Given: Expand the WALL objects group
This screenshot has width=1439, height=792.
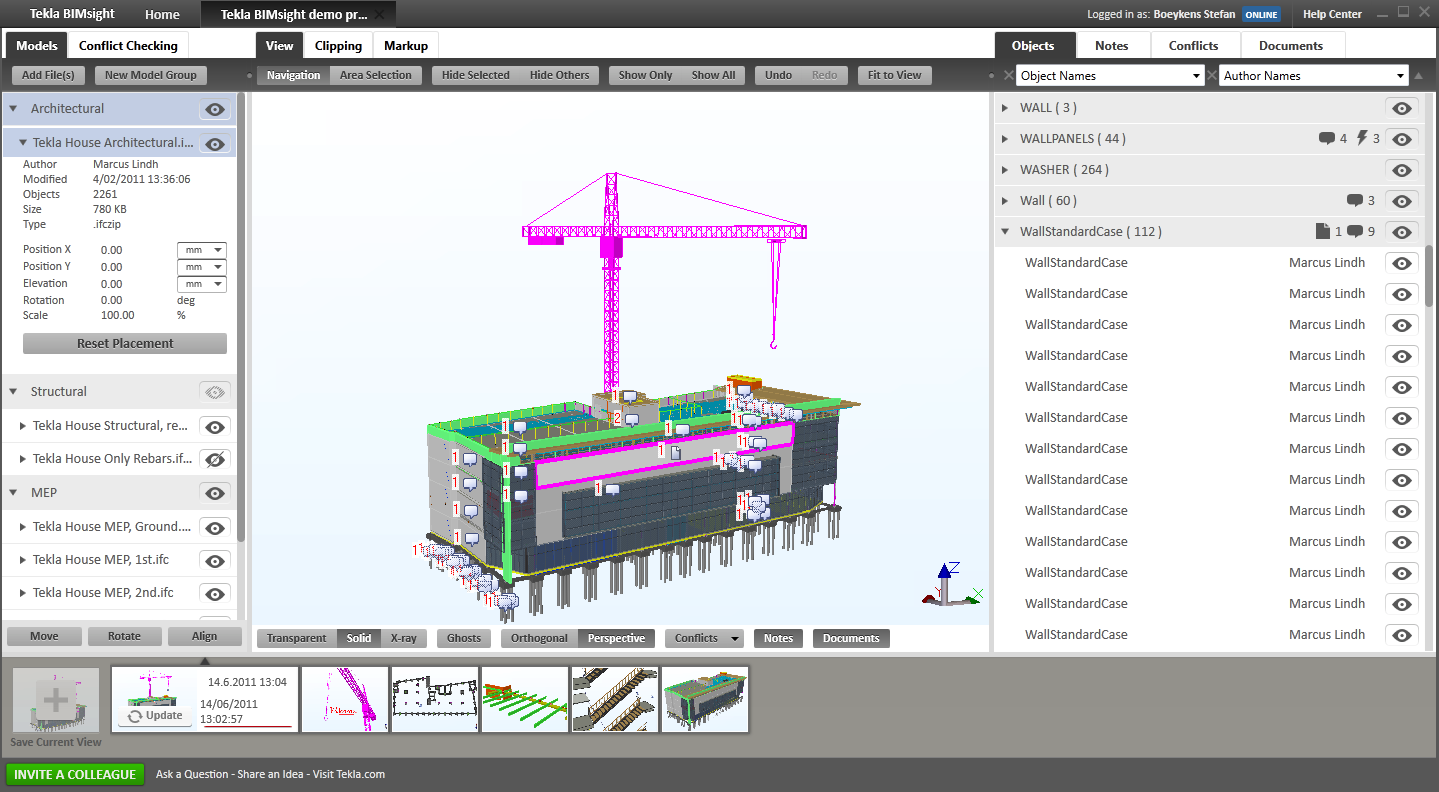Looking at the screenshot, I should click(x=1006, y=107).
